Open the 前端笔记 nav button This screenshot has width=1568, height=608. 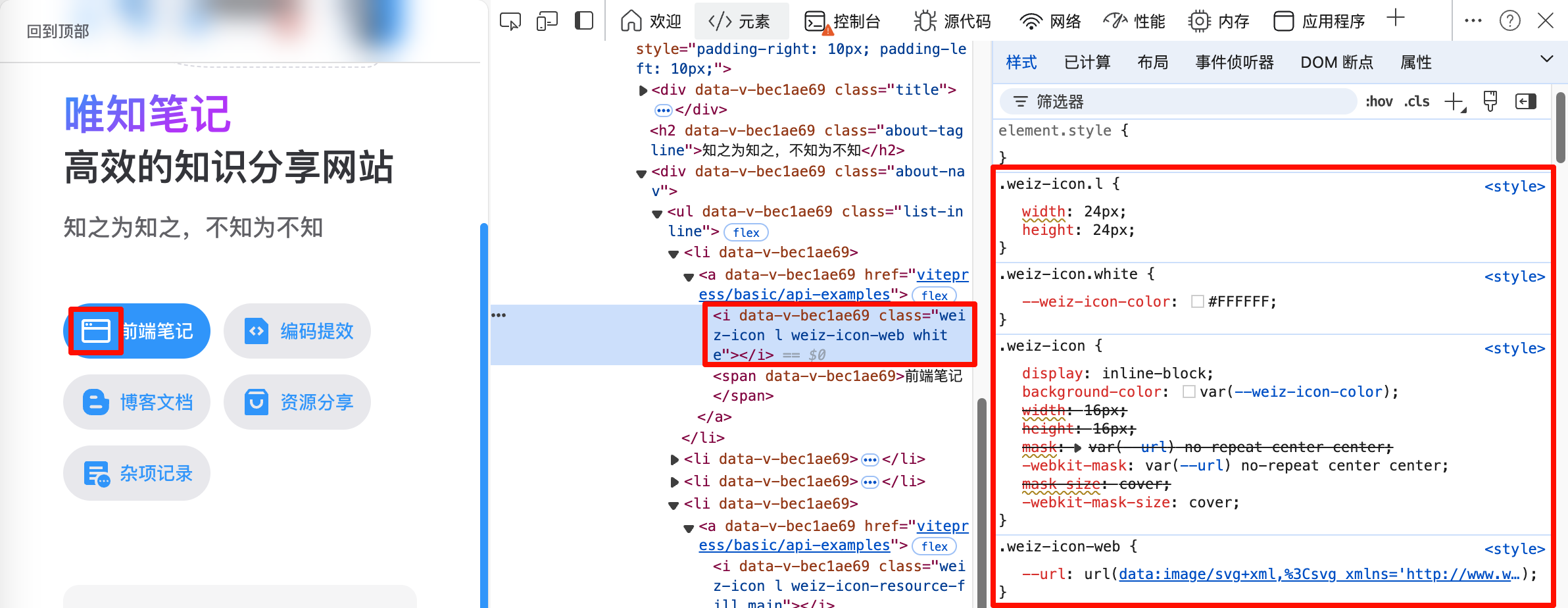(137, 331)
